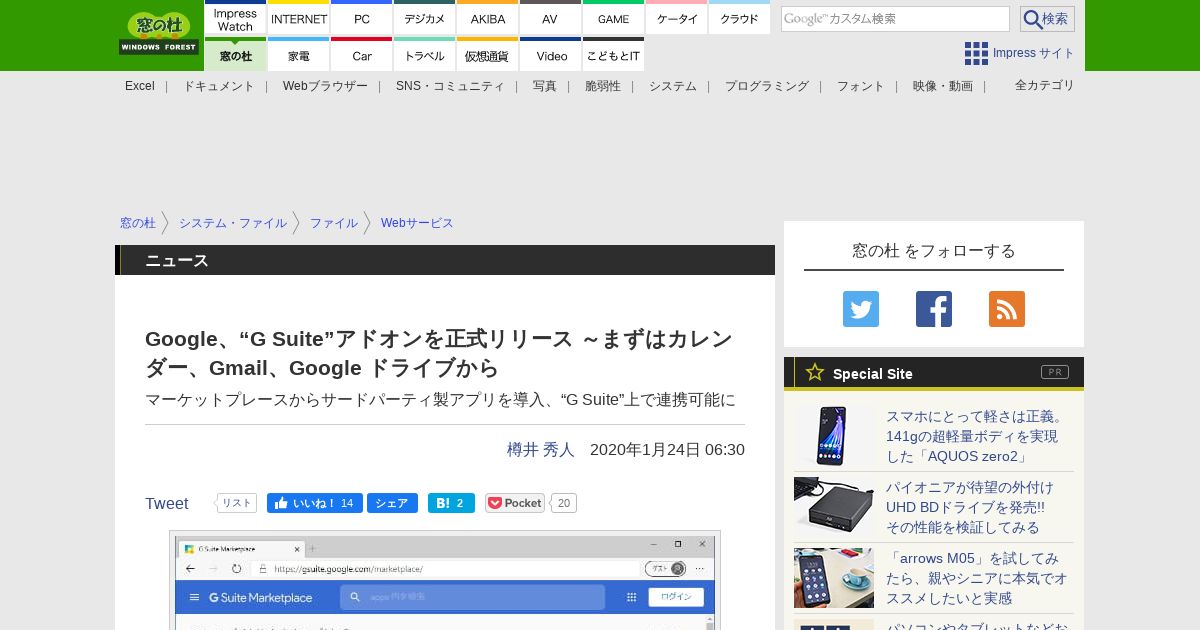Open the ドキュメント category
The width and height of the screenshot is (1200, 630).
click(219, 86)
